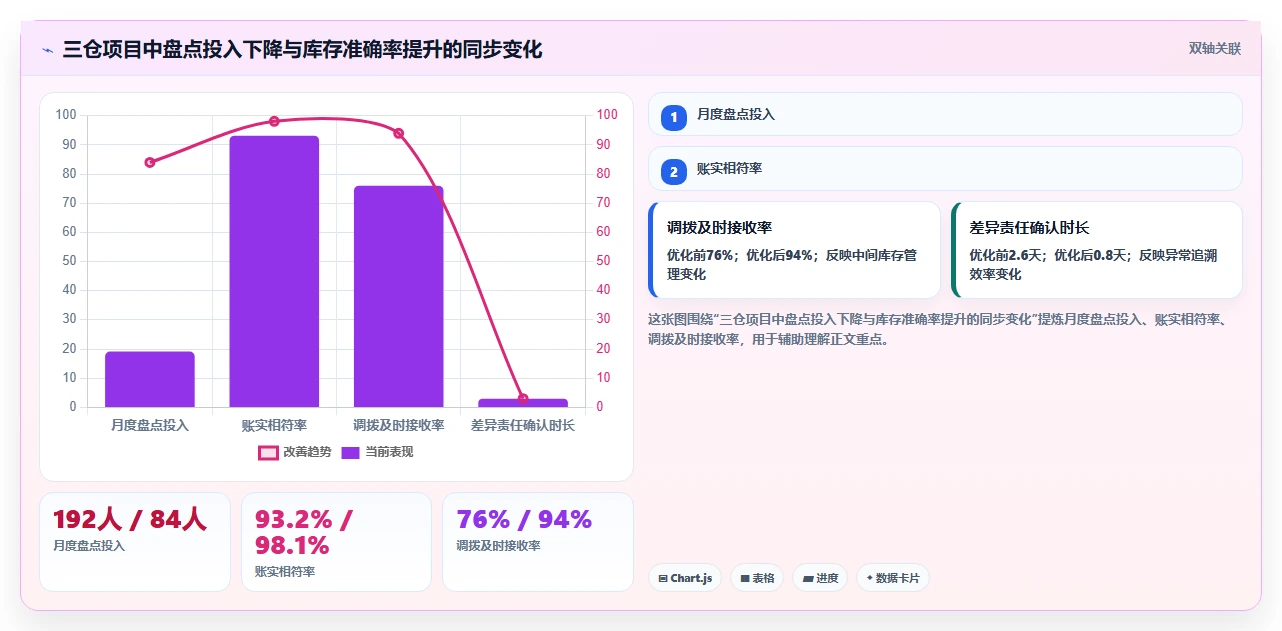The width and height of the screenshot is (1282, 631).
Task: Click the x-axis label 月度盘点投入
Action: (x=150, y=425)
